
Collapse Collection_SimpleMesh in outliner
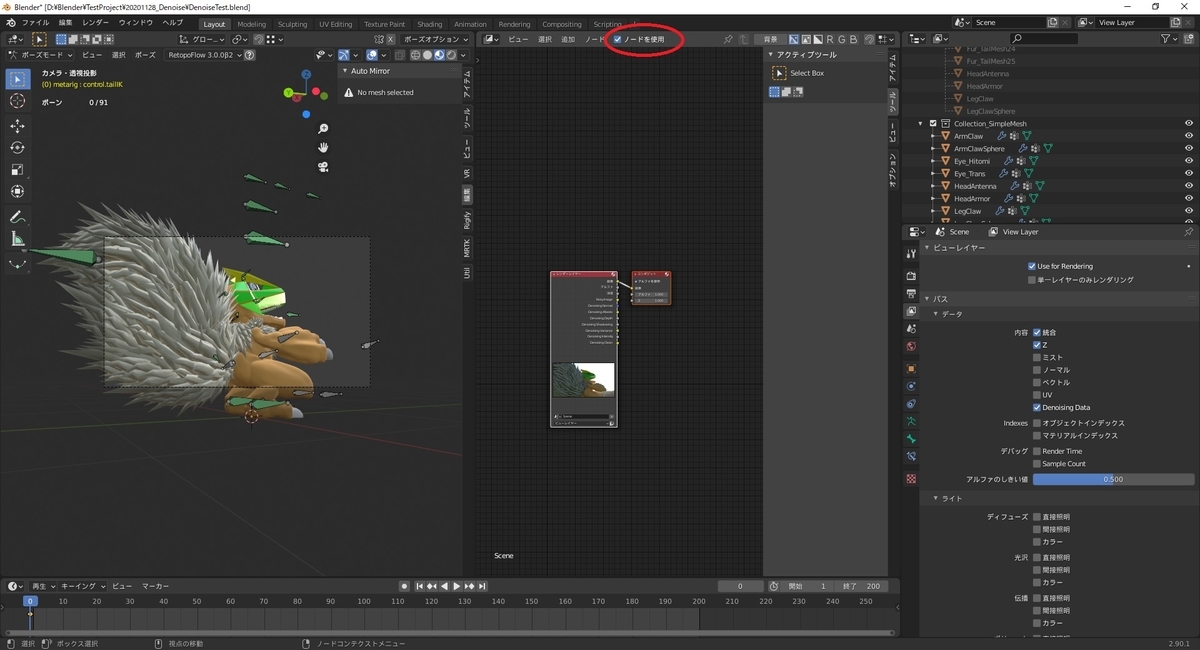(x=921, y=124)
